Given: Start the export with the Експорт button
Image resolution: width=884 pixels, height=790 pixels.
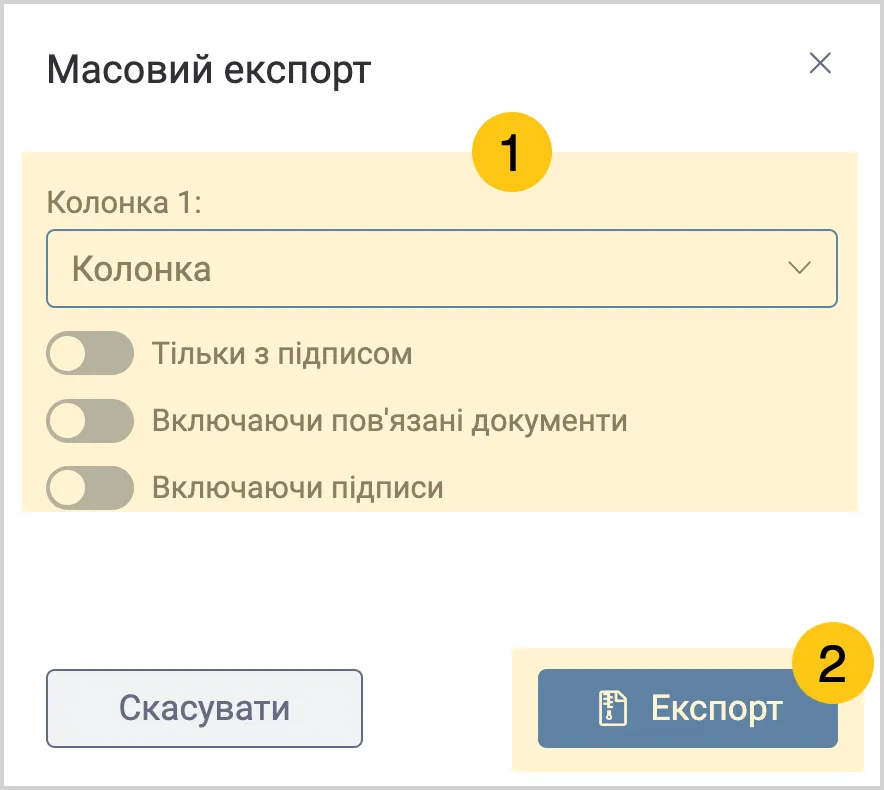Looking at the screenshot, I should pyautogui.click(x=688, y=708).
